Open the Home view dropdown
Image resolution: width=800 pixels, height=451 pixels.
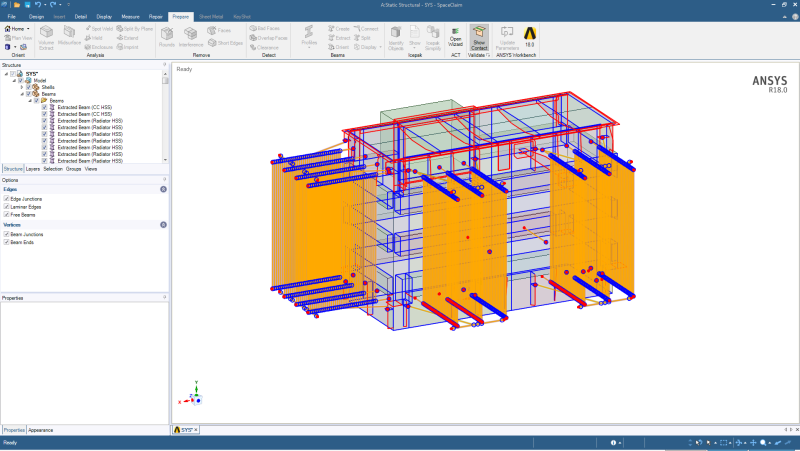(x=28, y=29)
